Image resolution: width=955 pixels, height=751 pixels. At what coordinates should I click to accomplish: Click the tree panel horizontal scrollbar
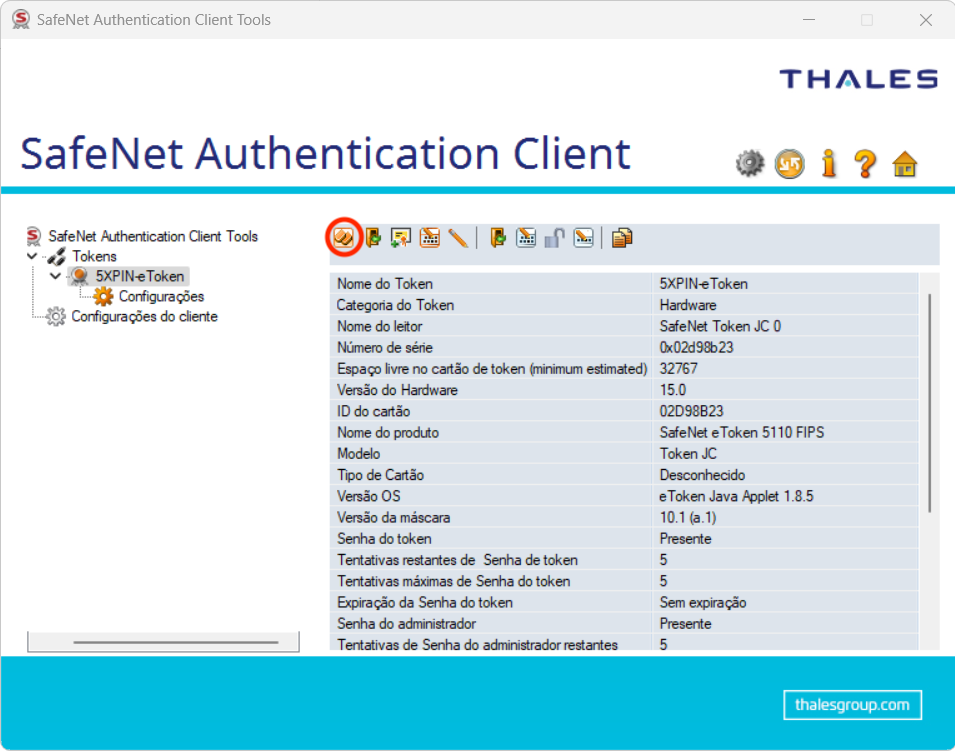click(x=175, y=642)
